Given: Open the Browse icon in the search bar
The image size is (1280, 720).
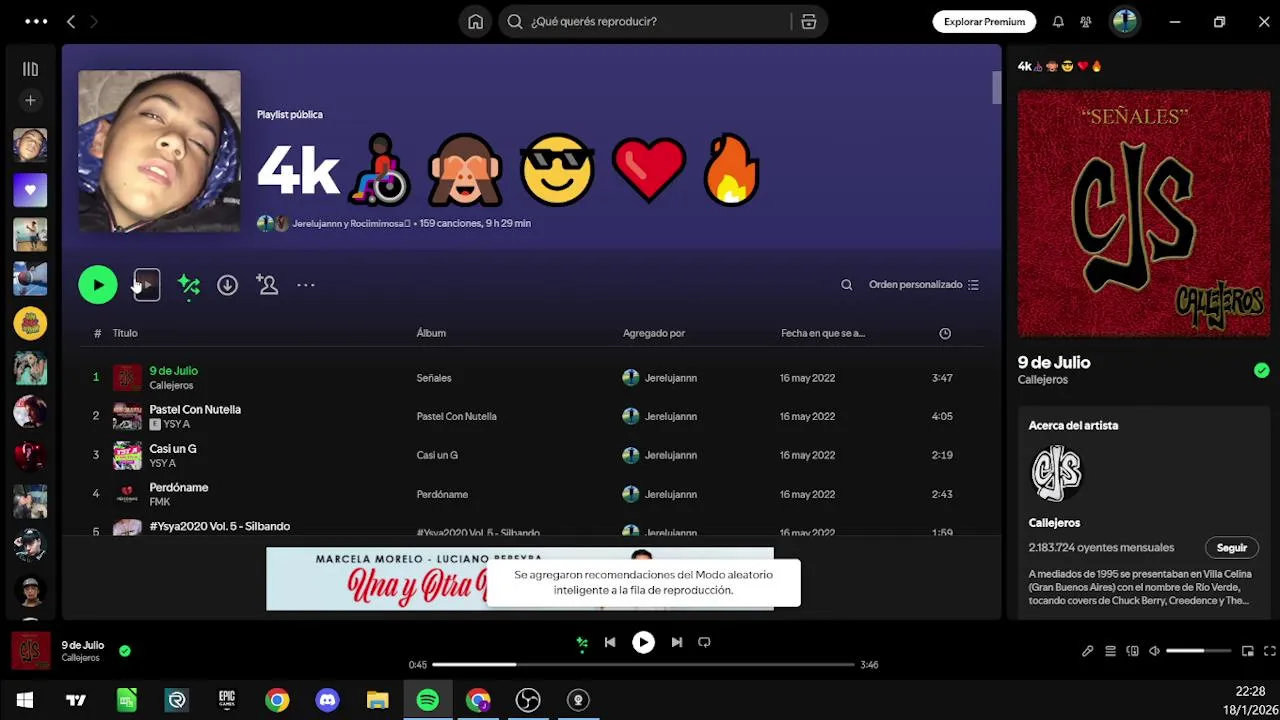Looking at the screenshot, I should tap(808, 21).
